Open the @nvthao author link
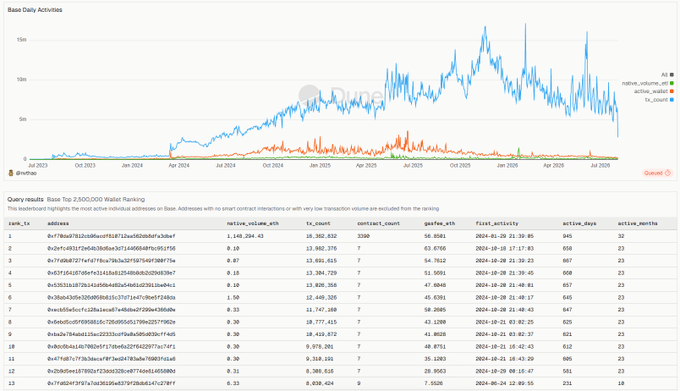The height and width of the screenshot is (391, 680). coord(26,173)
